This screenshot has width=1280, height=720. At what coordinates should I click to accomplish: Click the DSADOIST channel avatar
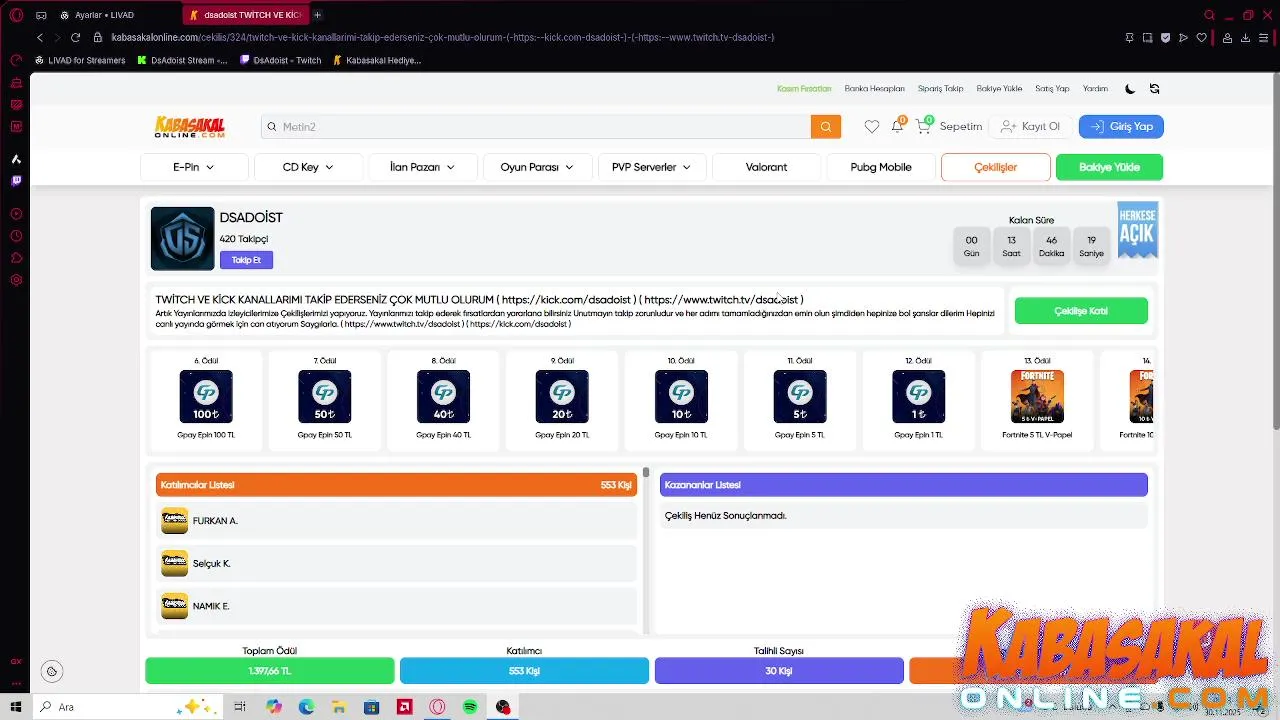pyautogui.click(x=182, y=239)
